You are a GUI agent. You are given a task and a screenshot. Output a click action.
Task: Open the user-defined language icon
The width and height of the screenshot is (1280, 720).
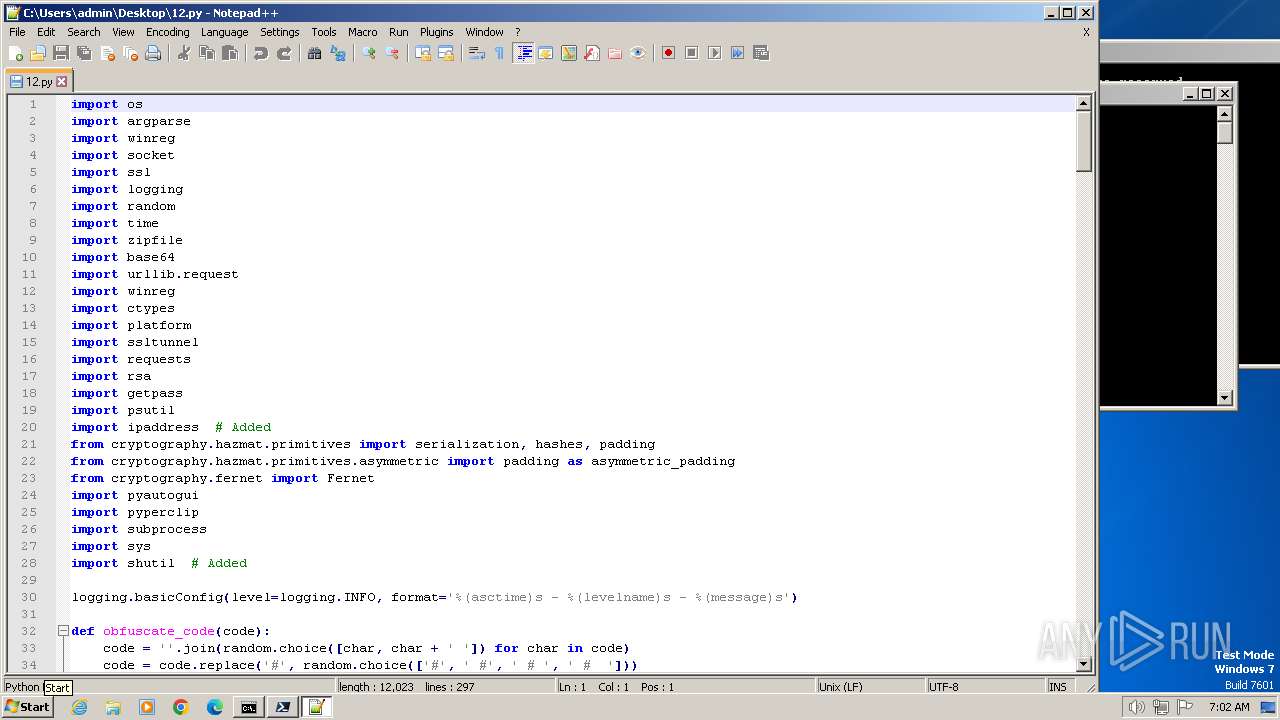(545, 53)
